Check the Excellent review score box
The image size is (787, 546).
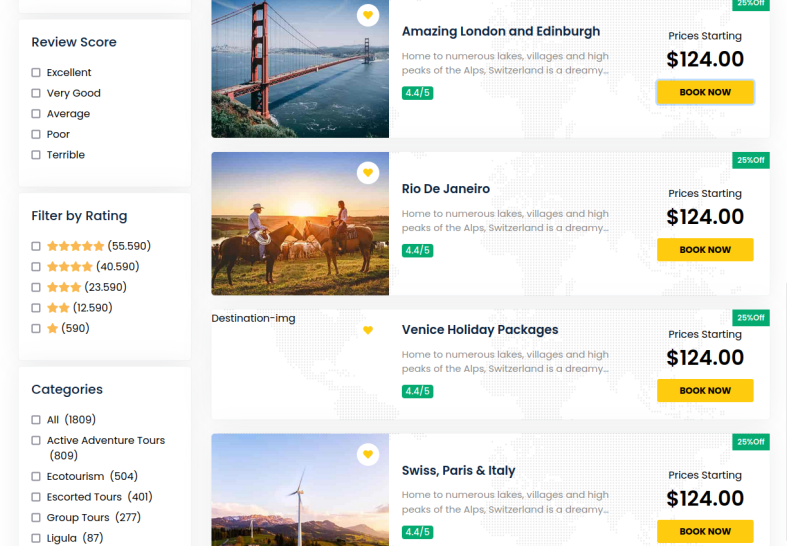[x=36, y=73]
